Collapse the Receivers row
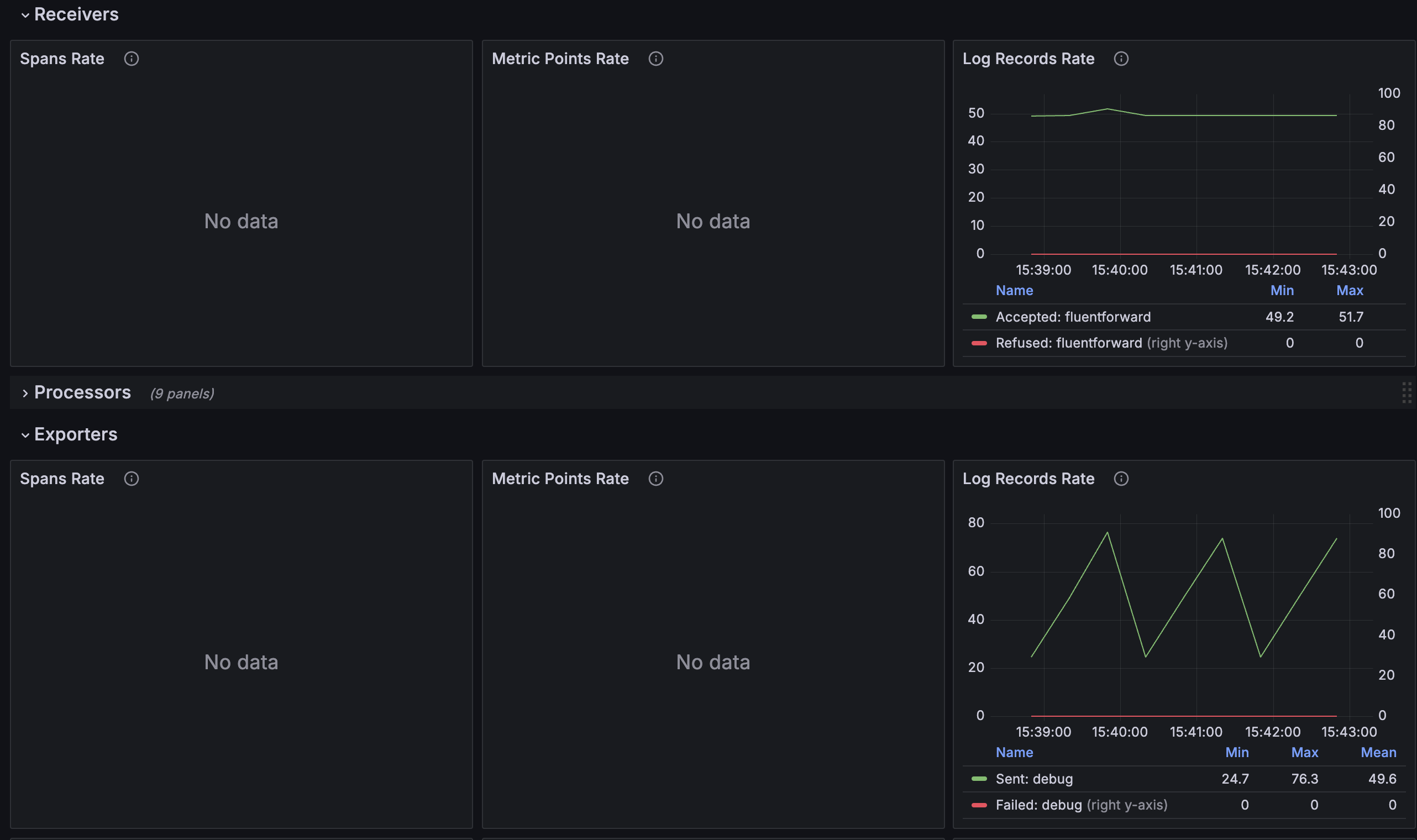Screen dimensions: 1417x840 [x=25, y=15]
